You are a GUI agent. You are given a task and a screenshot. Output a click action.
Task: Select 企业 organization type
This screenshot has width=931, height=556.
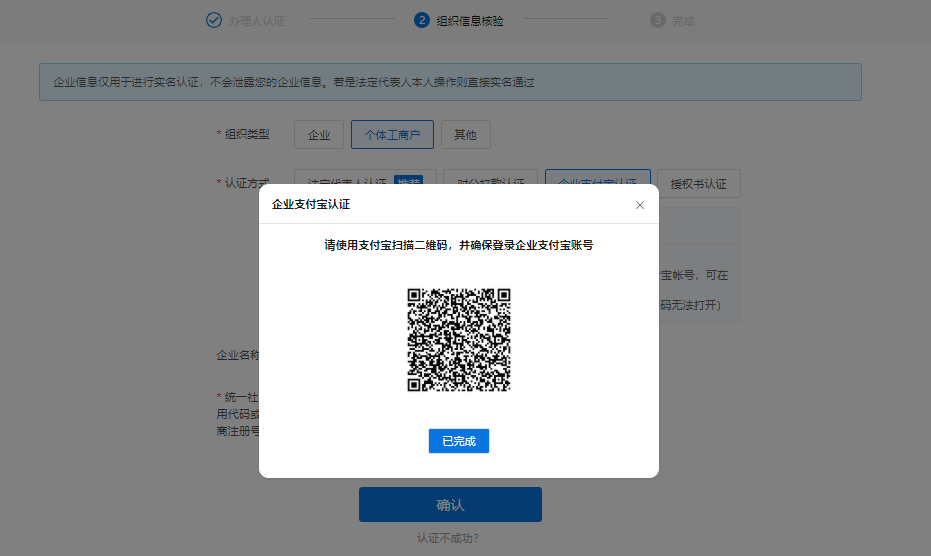click(319, 135)
